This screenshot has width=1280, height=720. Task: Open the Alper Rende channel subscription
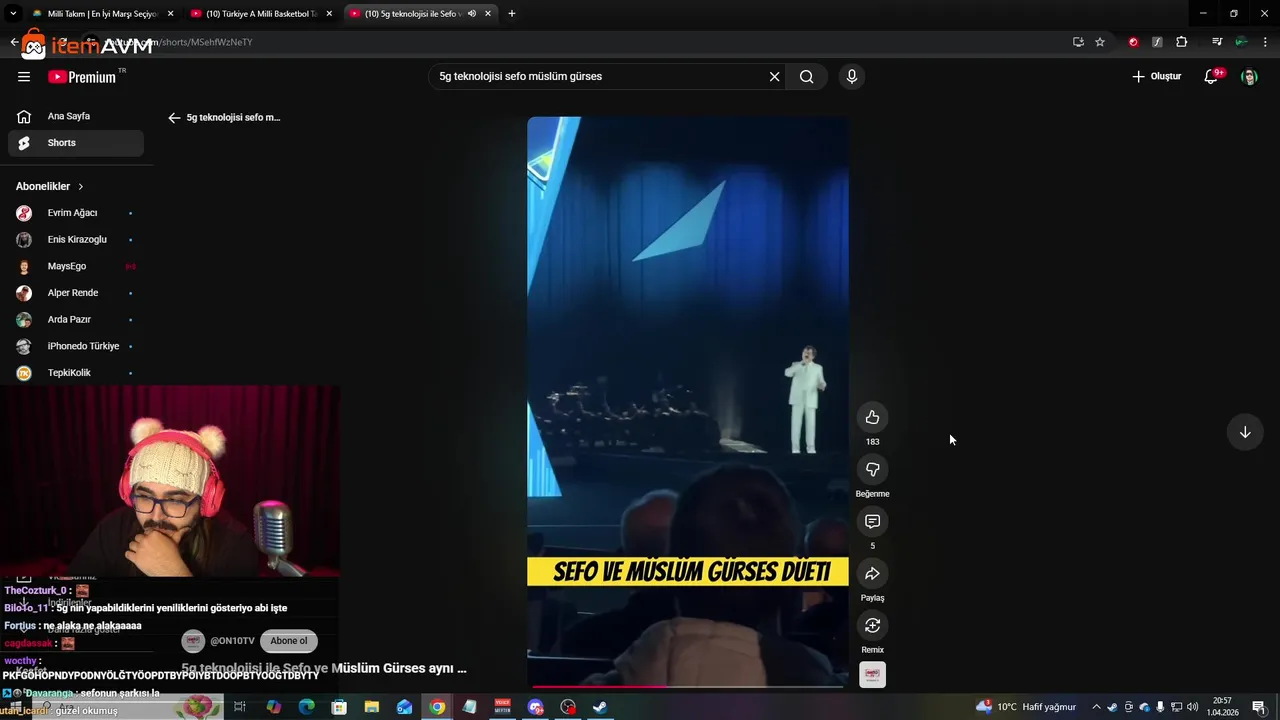(76, 293)
